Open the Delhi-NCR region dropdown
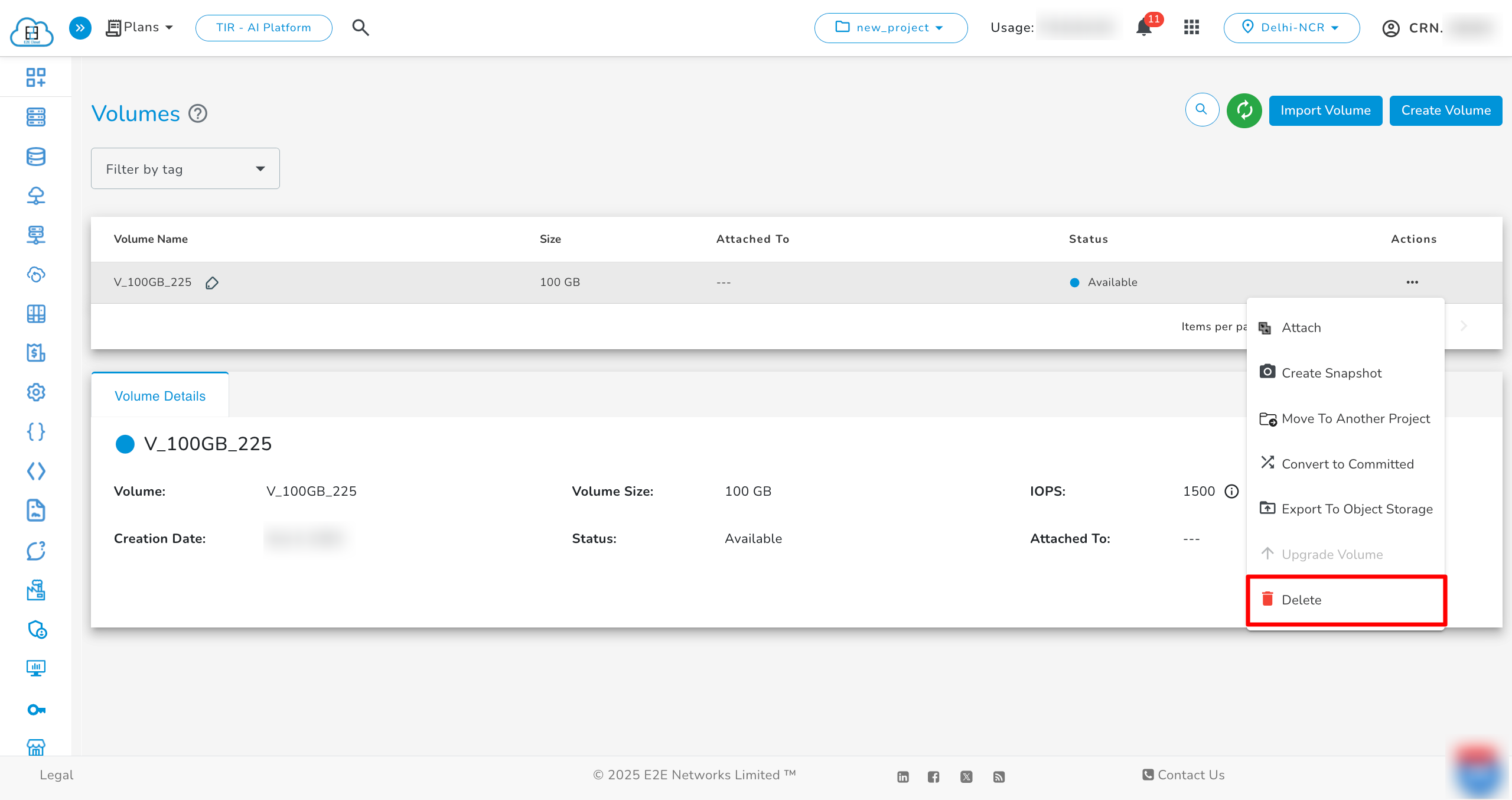This screenshot has width=1512, height=800. point(1291,28)
